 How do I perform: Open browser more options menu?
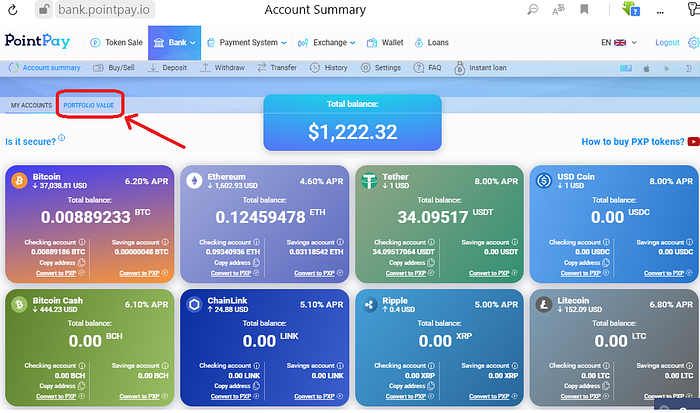(x=660, y=12)
